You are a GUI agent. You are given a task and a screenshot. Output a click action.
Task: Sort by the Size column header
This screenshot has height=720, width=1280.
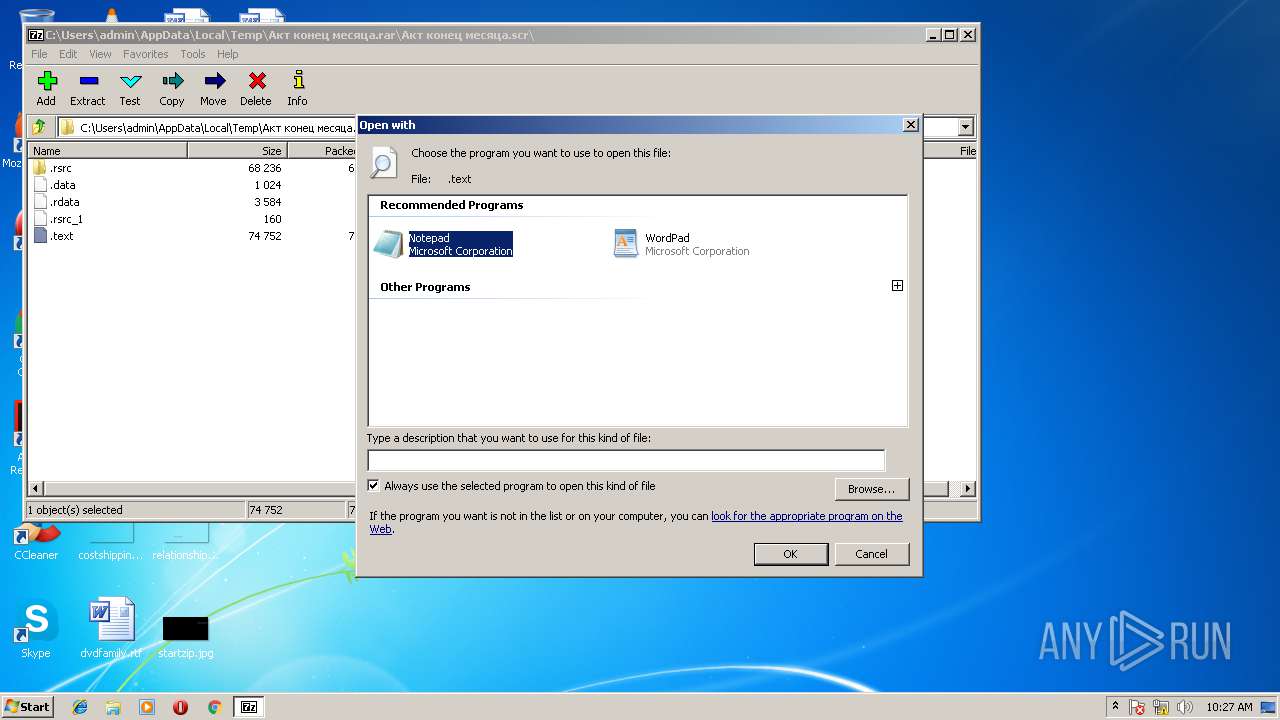(x=238, y=151)
